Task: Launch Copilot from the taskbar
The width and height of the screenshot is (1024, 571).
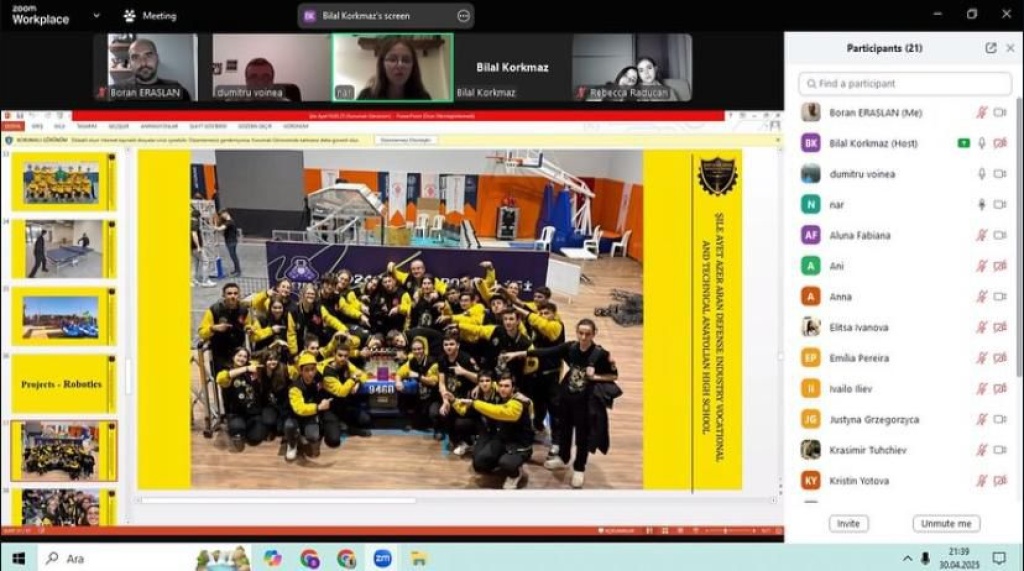Action: [x=273, y=558]
